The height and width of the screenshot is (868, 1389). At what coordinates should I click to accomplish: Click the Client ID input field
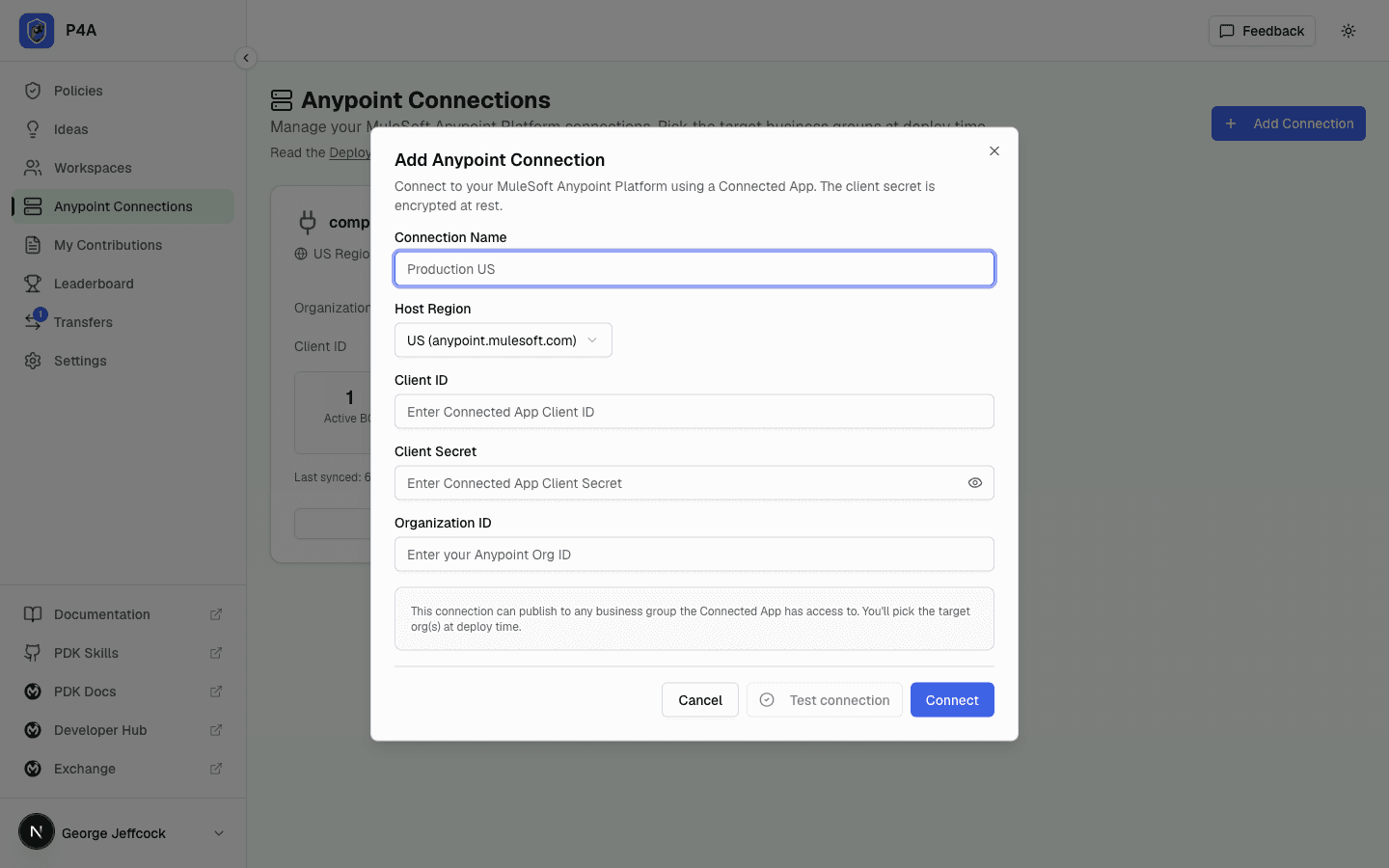tap(694, 412)
